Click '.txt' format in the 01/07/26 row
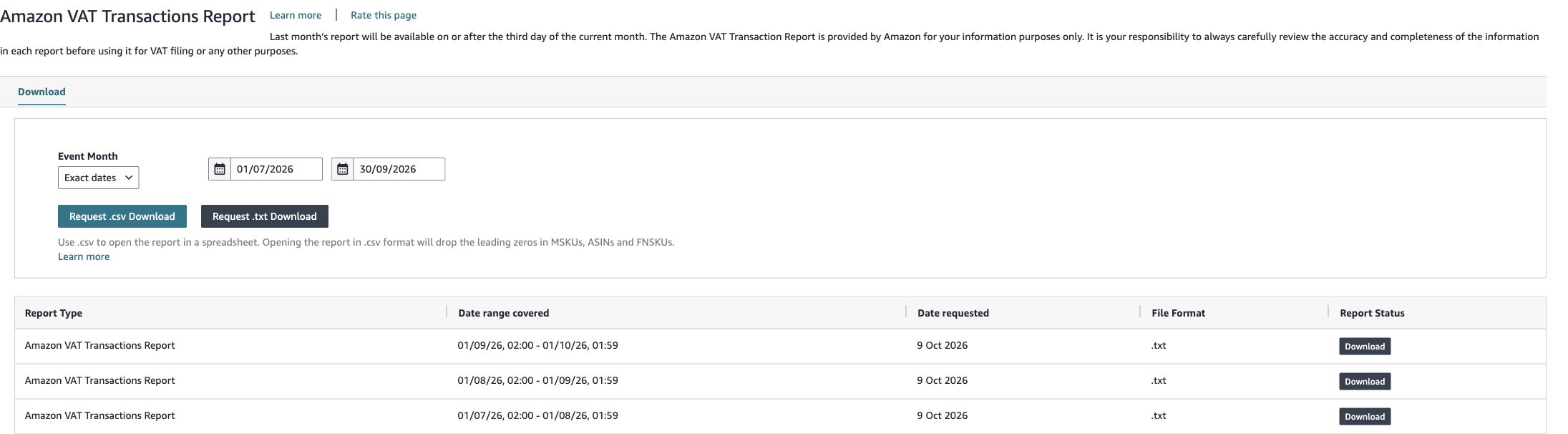Image resolution: width=1568 pixels, height=434 pixels. (1159, 415)
